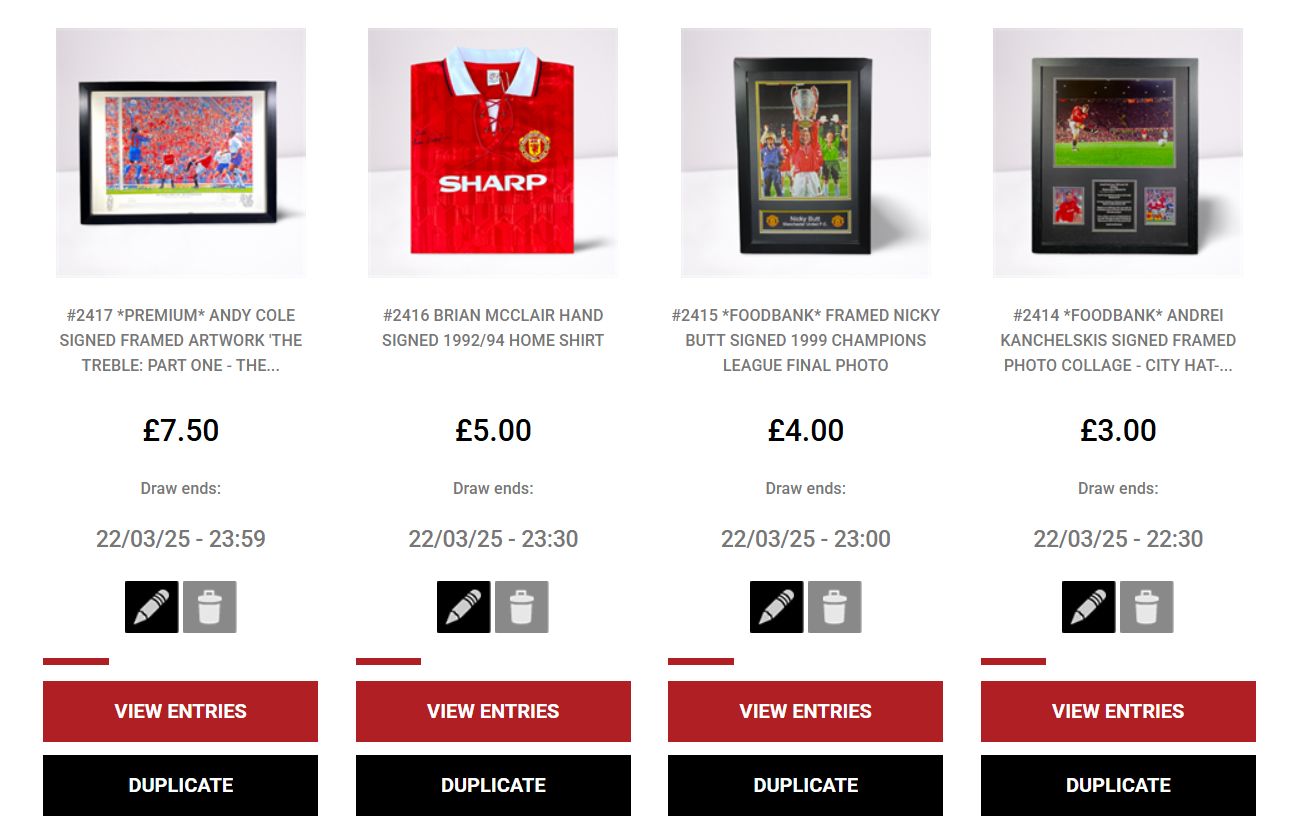Edit the Andrei Kanchelskis collage listing
Image resolution: width=1292 pixels, height=834 pixels.
pos(1089,607)
